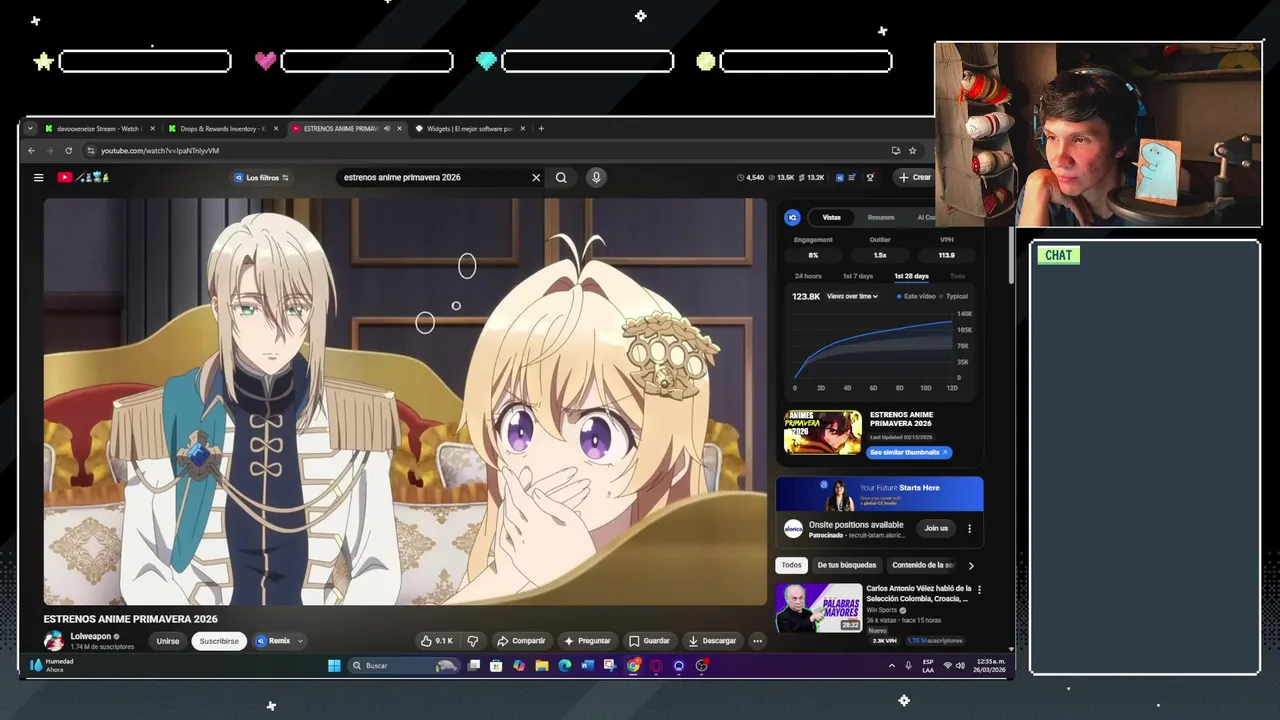Open the Views over time dropdown

click(x=852, y=296)
